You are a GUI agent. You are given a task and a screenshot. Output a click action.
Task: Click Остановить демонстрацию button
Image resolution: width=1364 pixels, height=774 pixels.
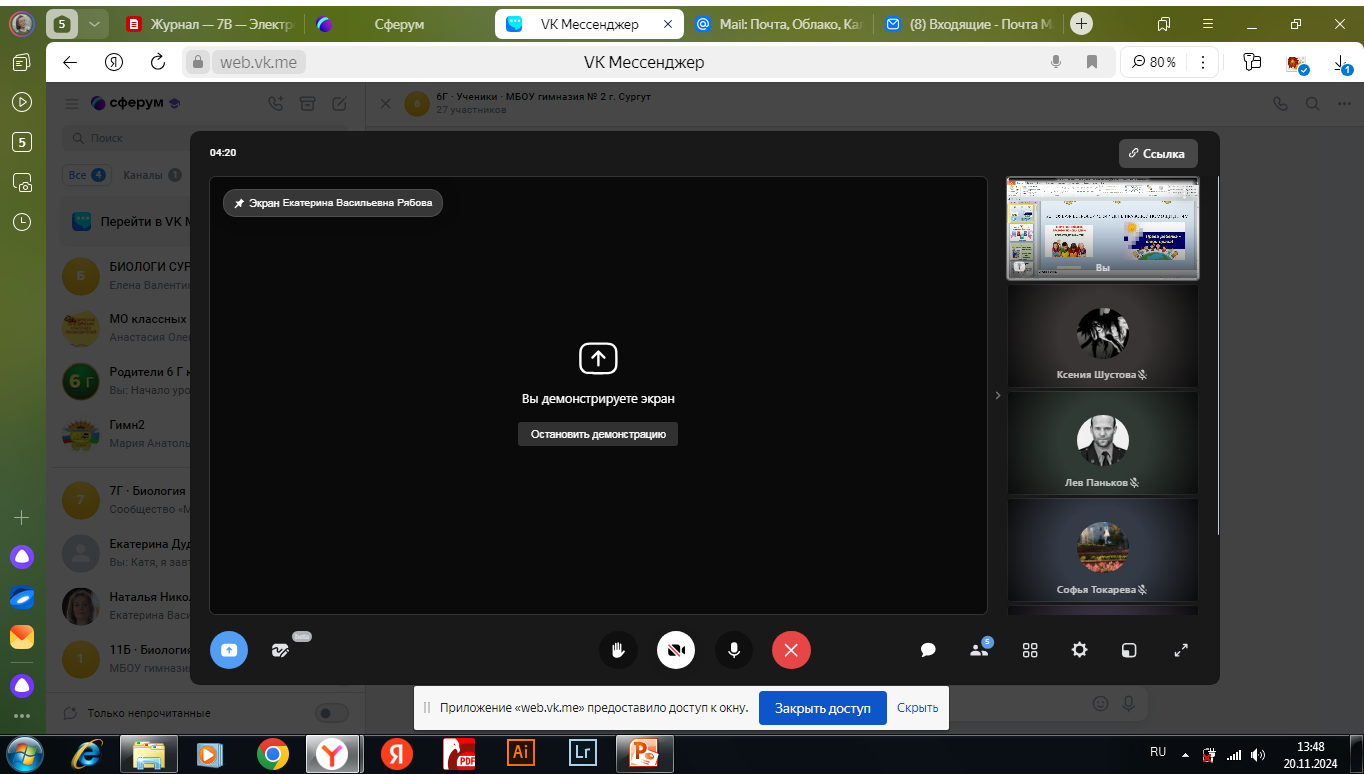point(598,434)
